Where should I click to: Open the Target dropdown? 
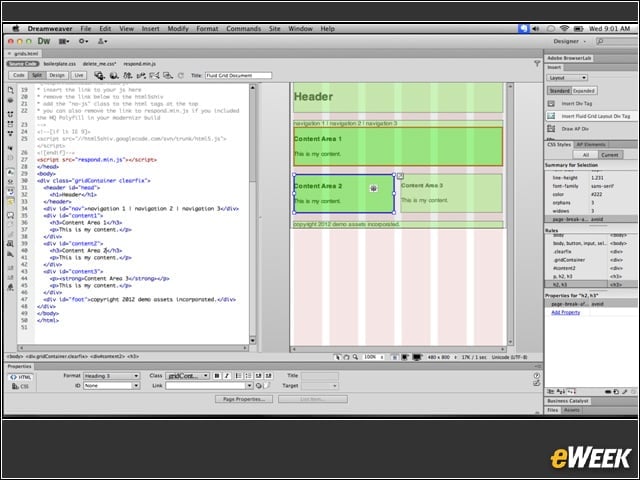pos(320,386)
